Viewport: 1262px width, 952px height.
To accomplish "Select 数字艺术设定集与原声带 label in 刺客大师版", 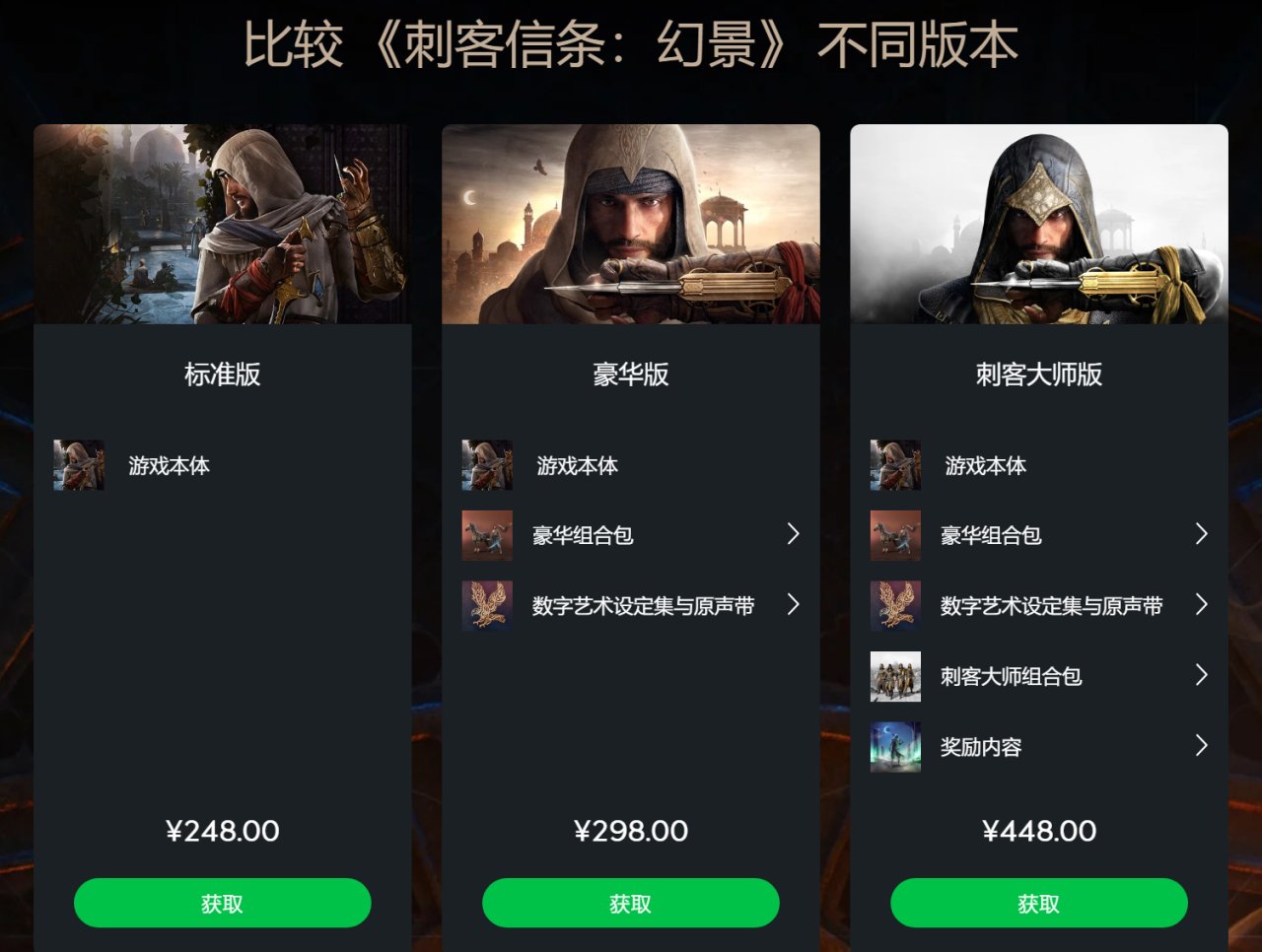I will [1051, 606].
